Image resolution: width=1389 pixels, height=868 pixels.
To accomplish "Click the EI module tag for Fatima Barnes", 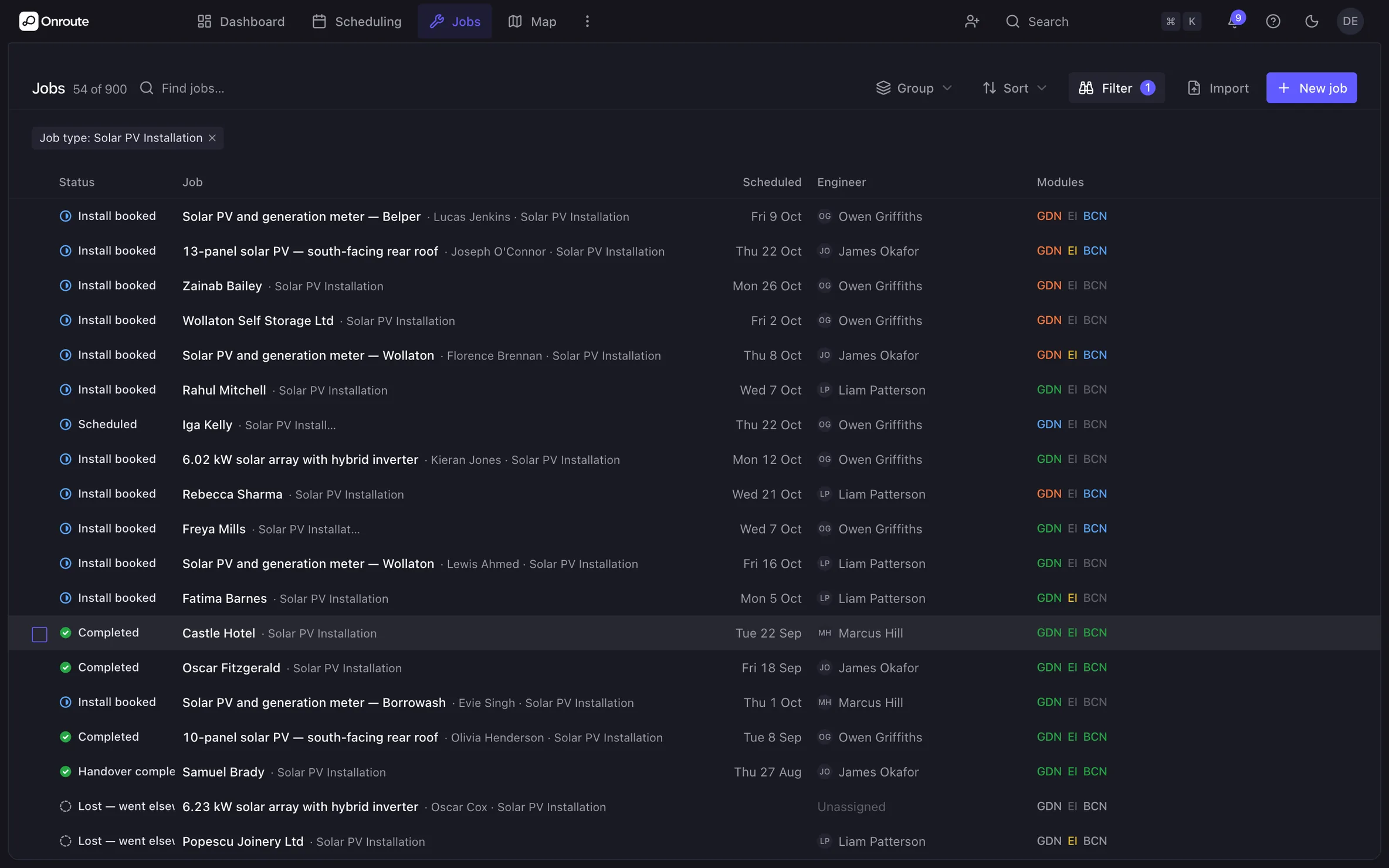I will [x=1072, y=598].
